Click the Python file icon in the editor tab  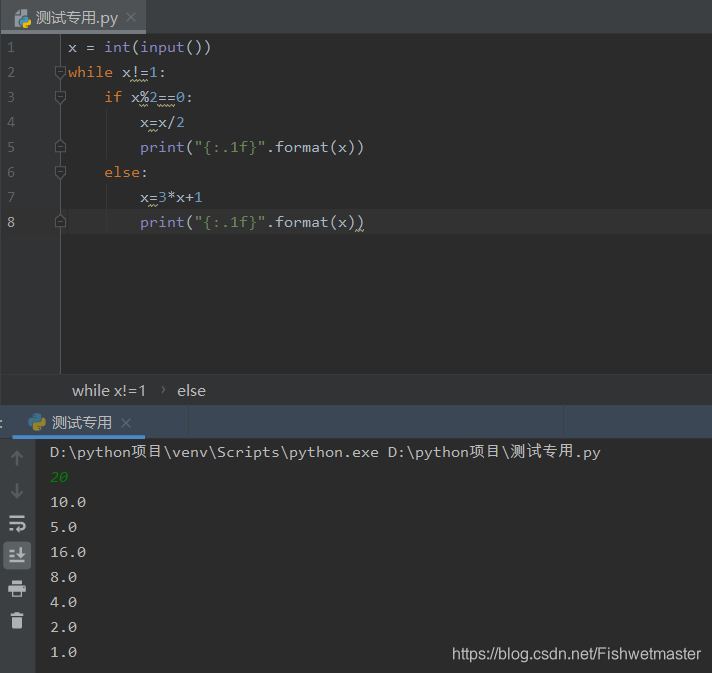[x=23, y=19]
